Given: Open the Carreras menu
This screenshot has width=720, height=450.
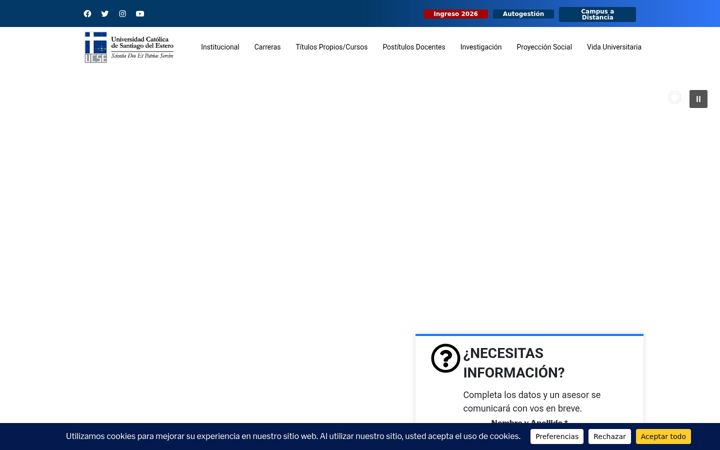Looking at the screenshot, I should (x=267, y=47).
